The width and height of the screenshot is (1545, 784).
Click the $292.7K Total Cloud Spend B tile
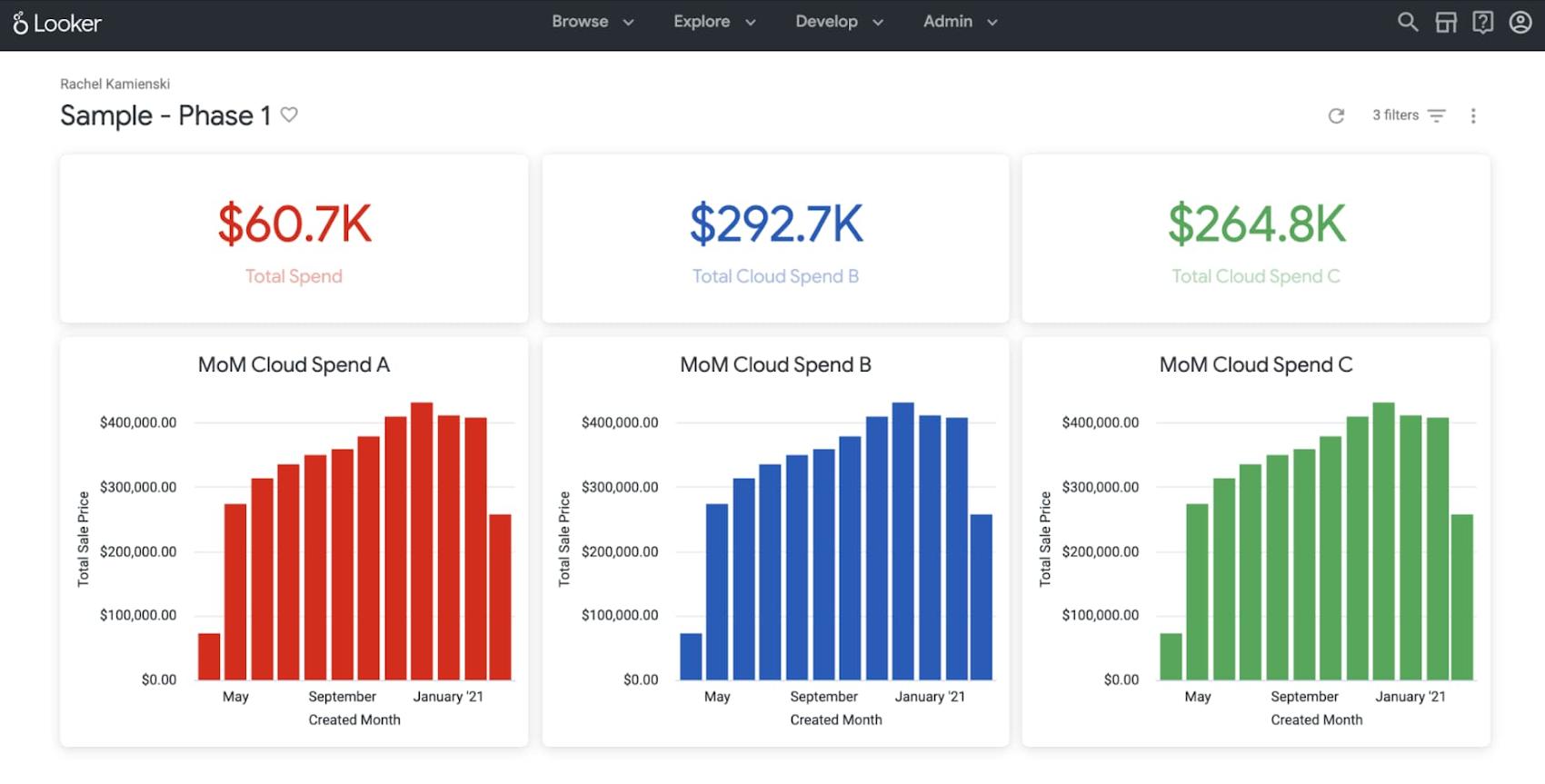[x=775, y=239]
